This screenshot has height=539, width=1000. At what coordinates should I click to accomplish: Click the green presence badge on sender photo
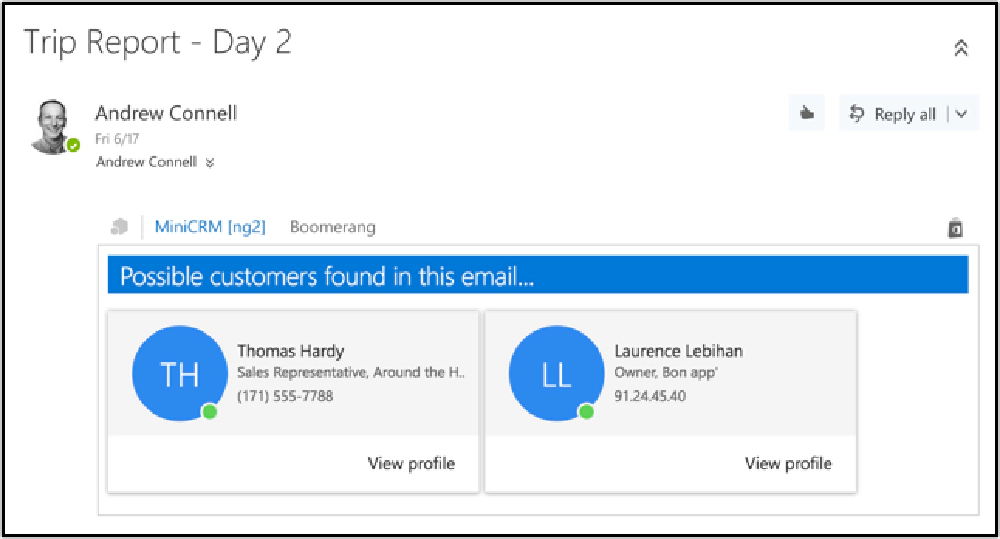[73, 146]
